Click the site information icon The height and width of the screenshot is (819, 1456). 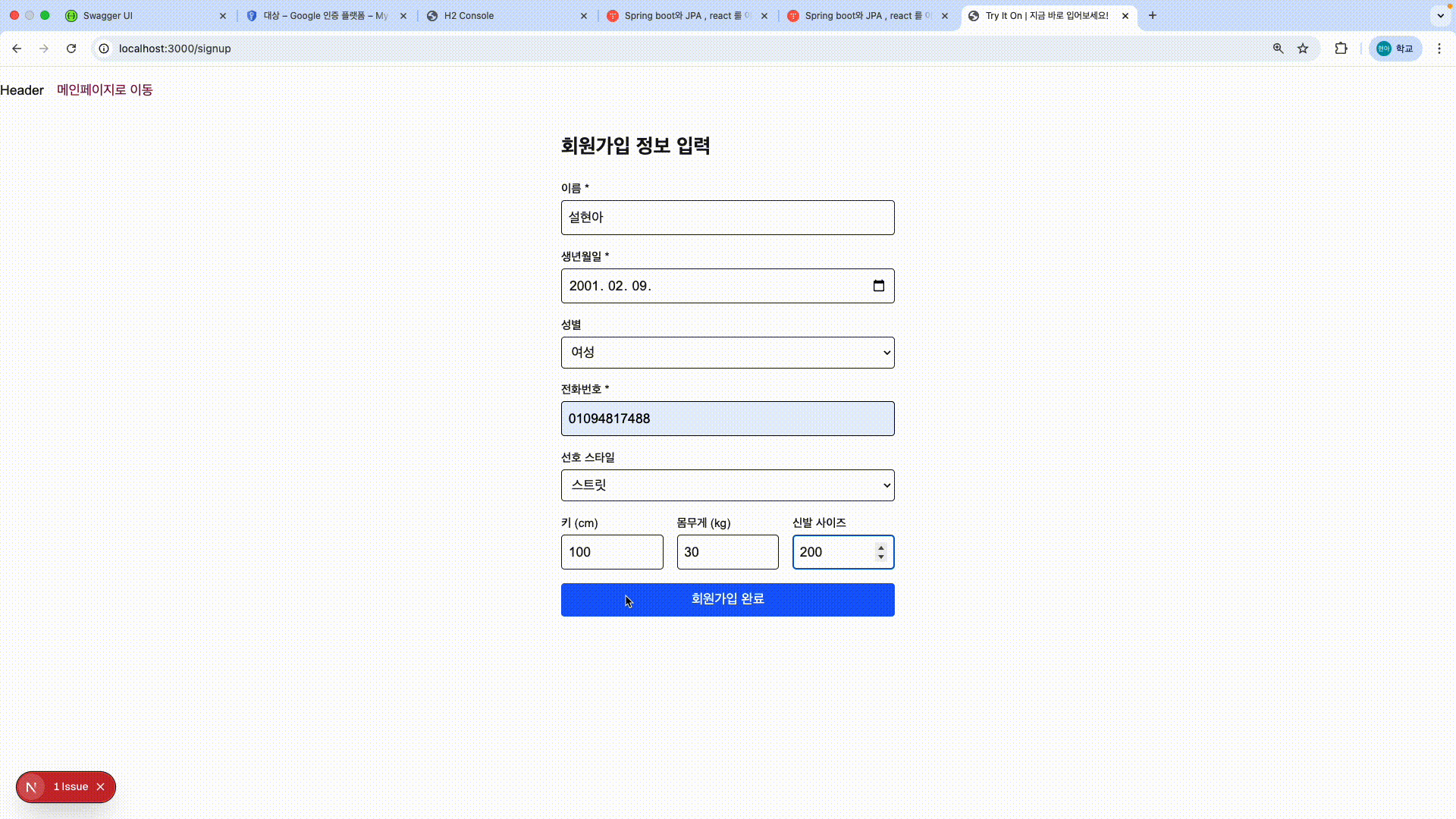(x=105, y=49)
